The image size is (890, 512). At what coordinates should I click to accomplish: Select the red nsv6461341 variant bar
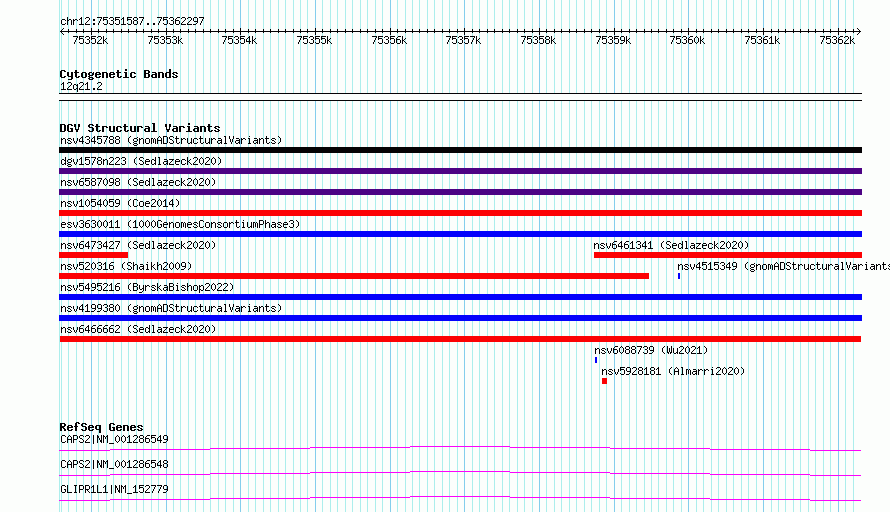click(x=728, y=255)
